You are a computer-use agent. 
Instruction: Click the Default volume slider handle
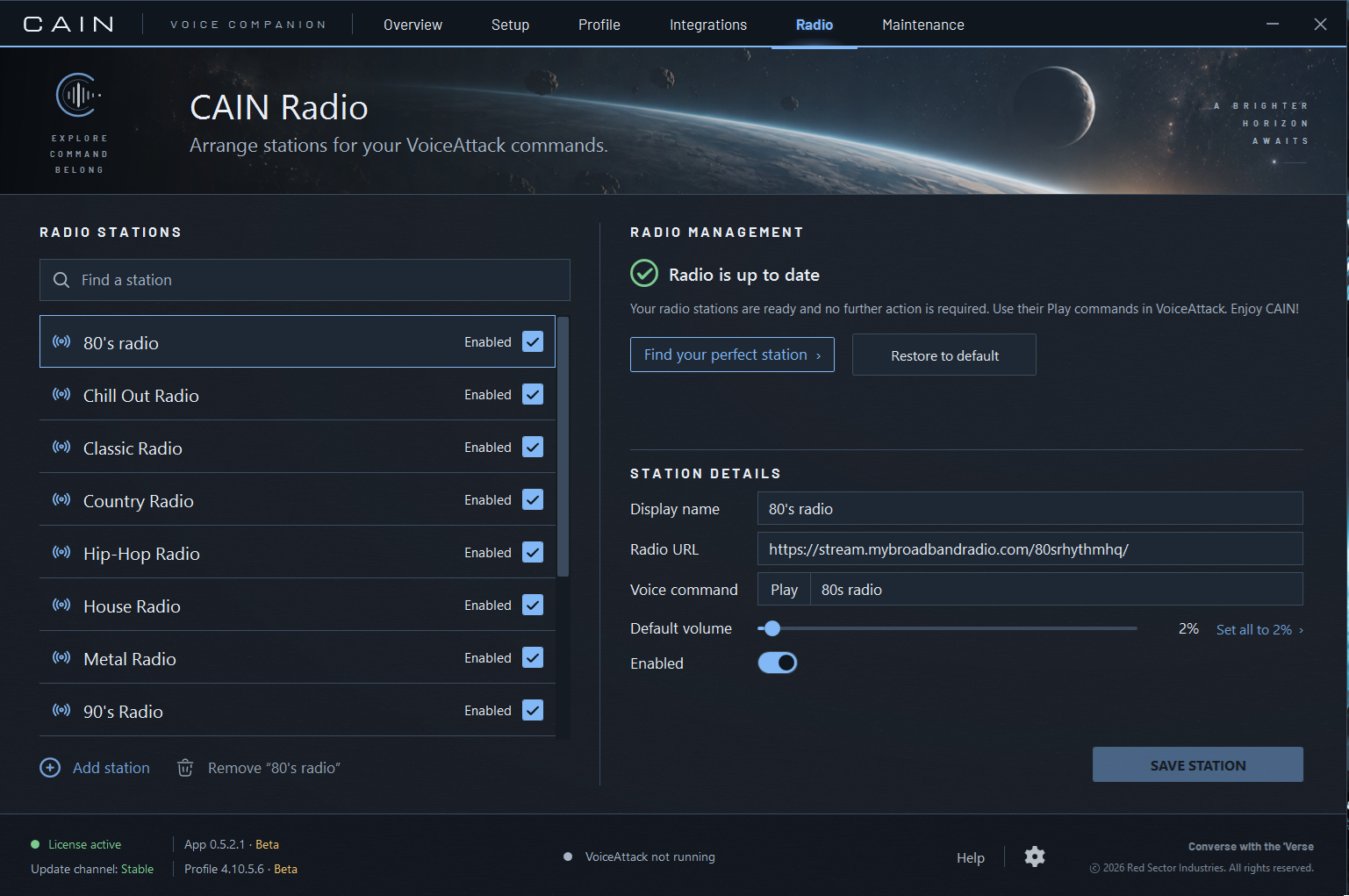click(772, 628)
